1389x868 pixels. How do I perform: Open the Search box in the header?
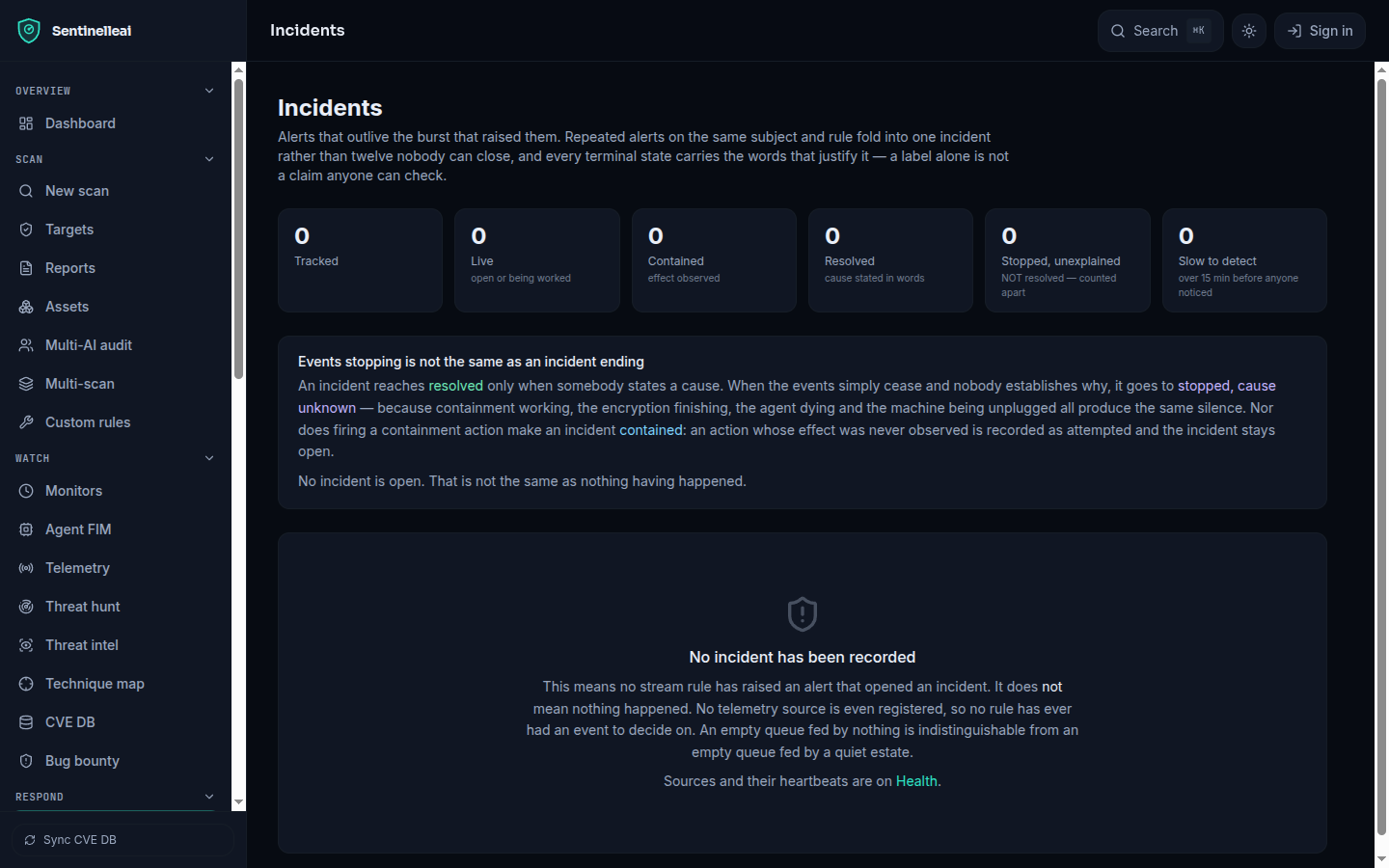click(x=1160, y=31)
